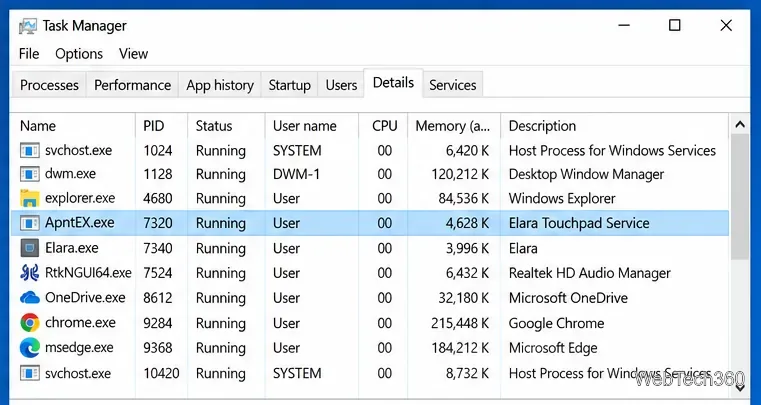Sort by the Name column header
The height and width of the screenshot is (405, 761).
point(73,126)
